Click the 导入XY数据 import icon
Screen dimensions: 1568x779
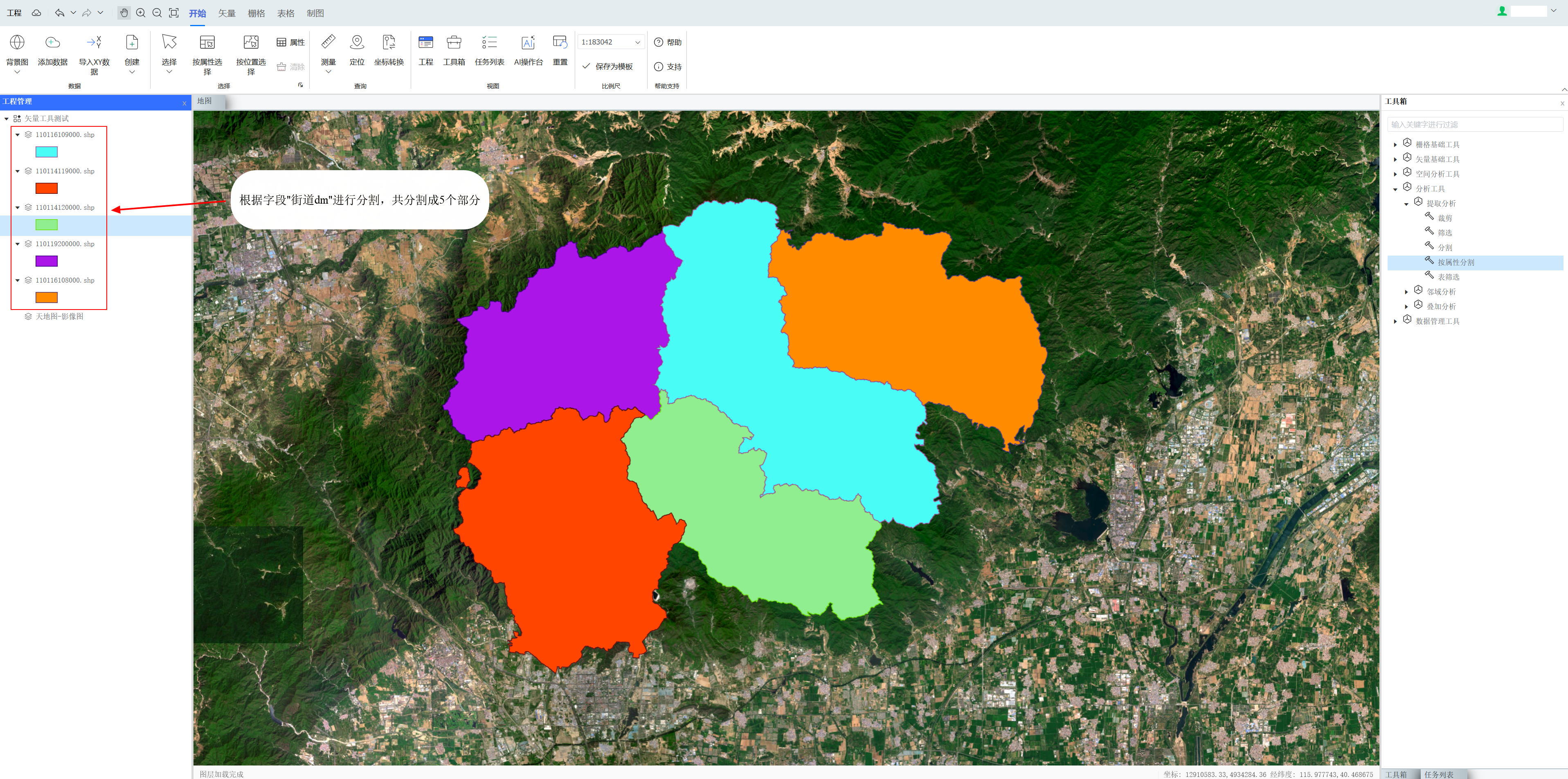94,43
